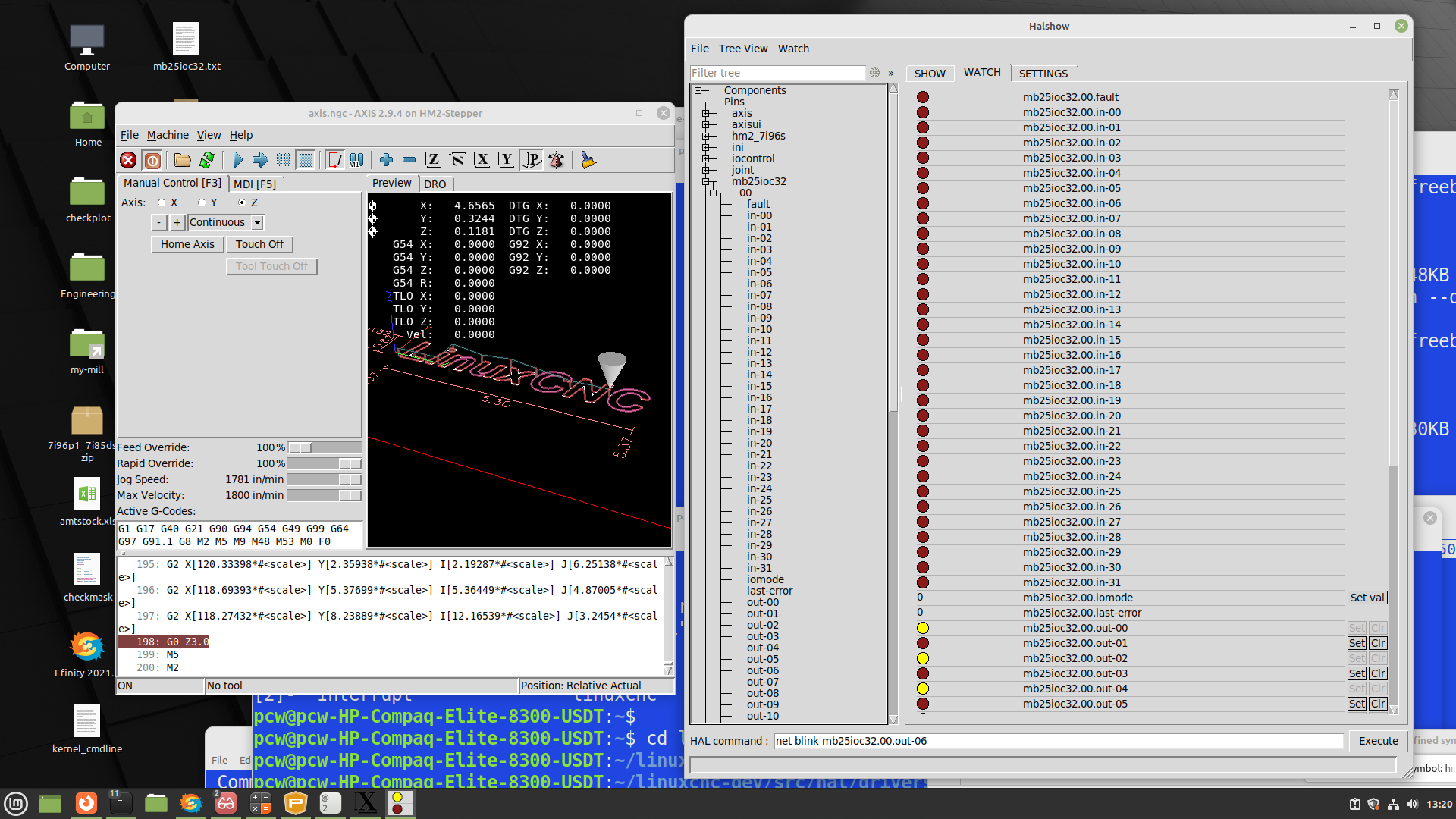Click Execute for the HAL command

tap(1378, 741)
